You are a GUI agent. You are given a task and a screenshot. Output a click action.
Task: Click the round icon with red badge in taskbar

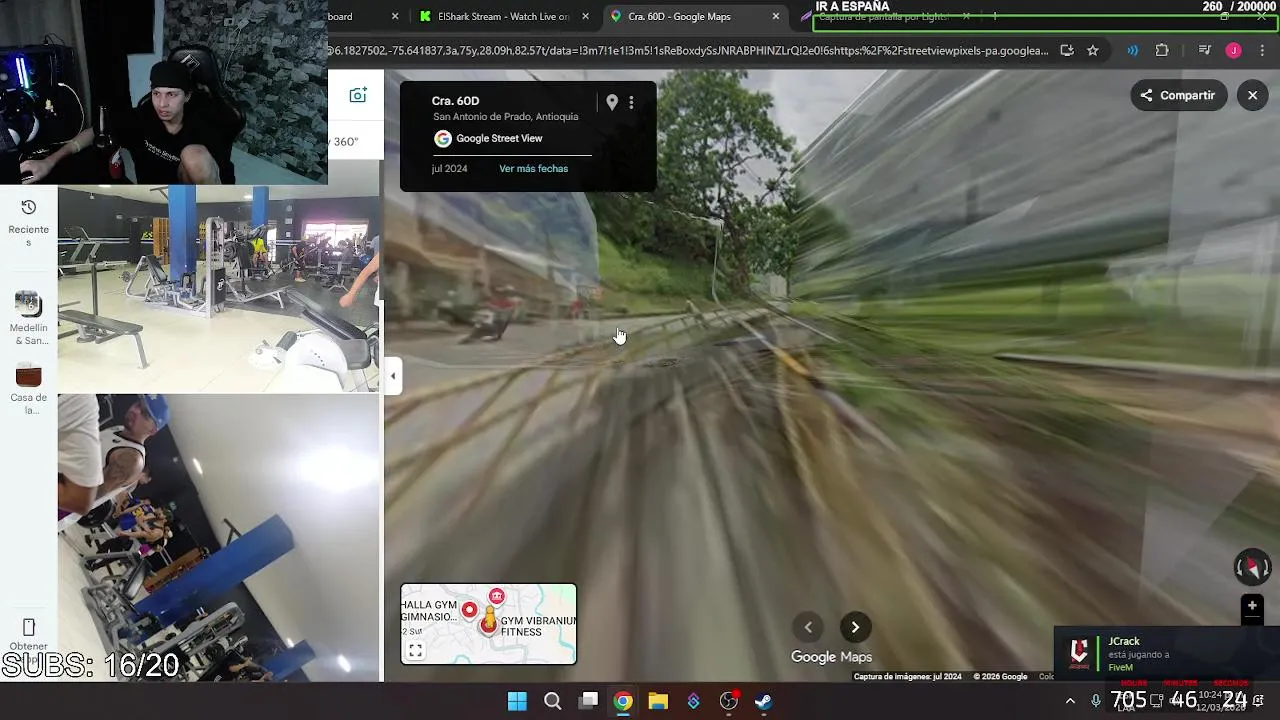(729, 701)
